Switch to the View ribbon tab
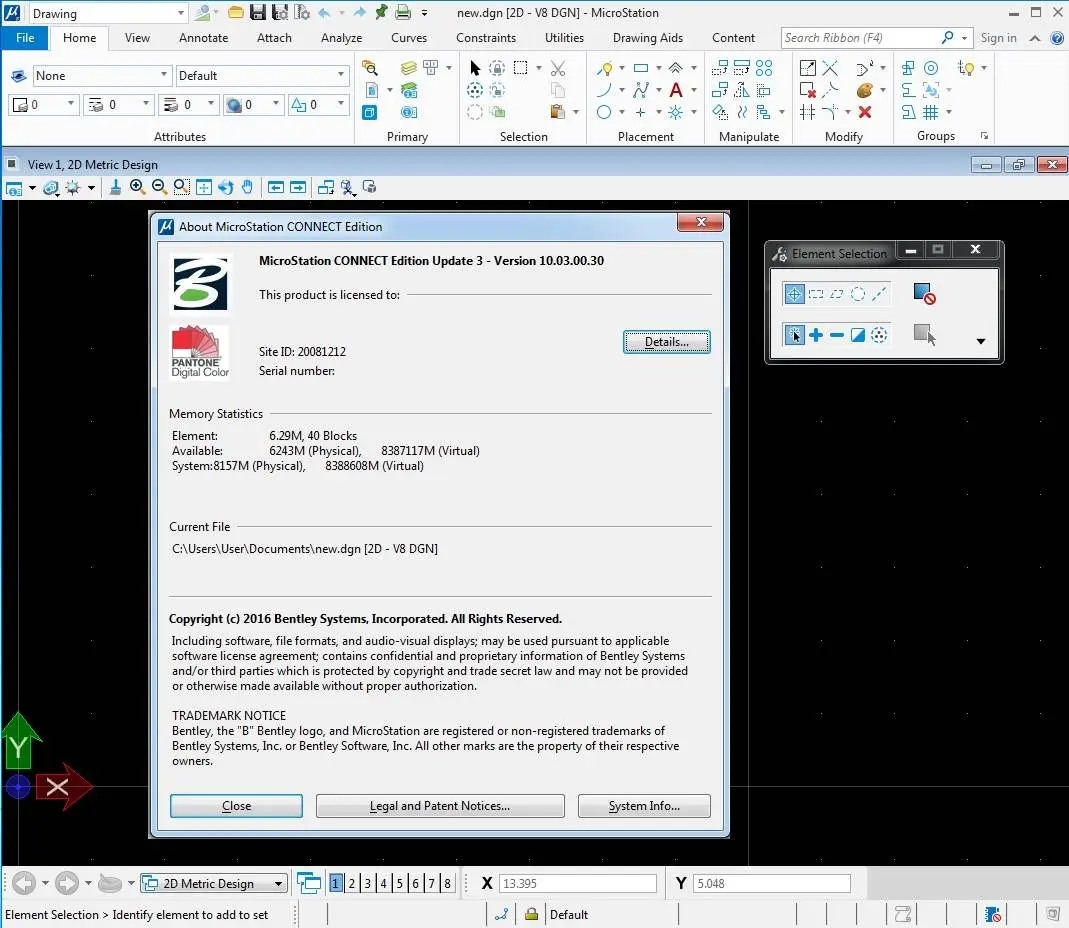Viewport: 1069px width, 928px height. click(x=137, y=38)
